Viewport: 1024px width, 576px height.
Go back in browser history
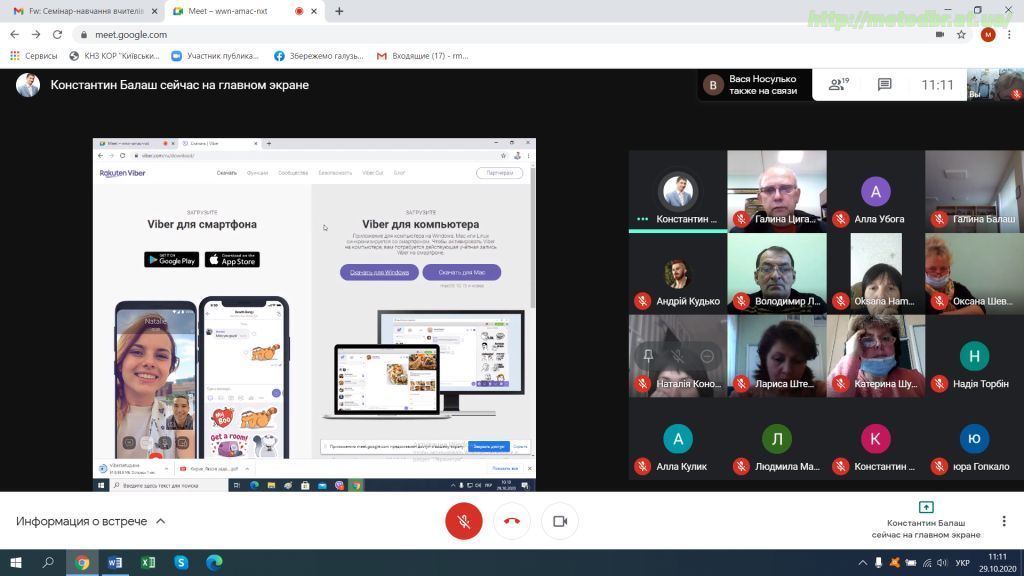pyautogui.click(x=14, y=35)
